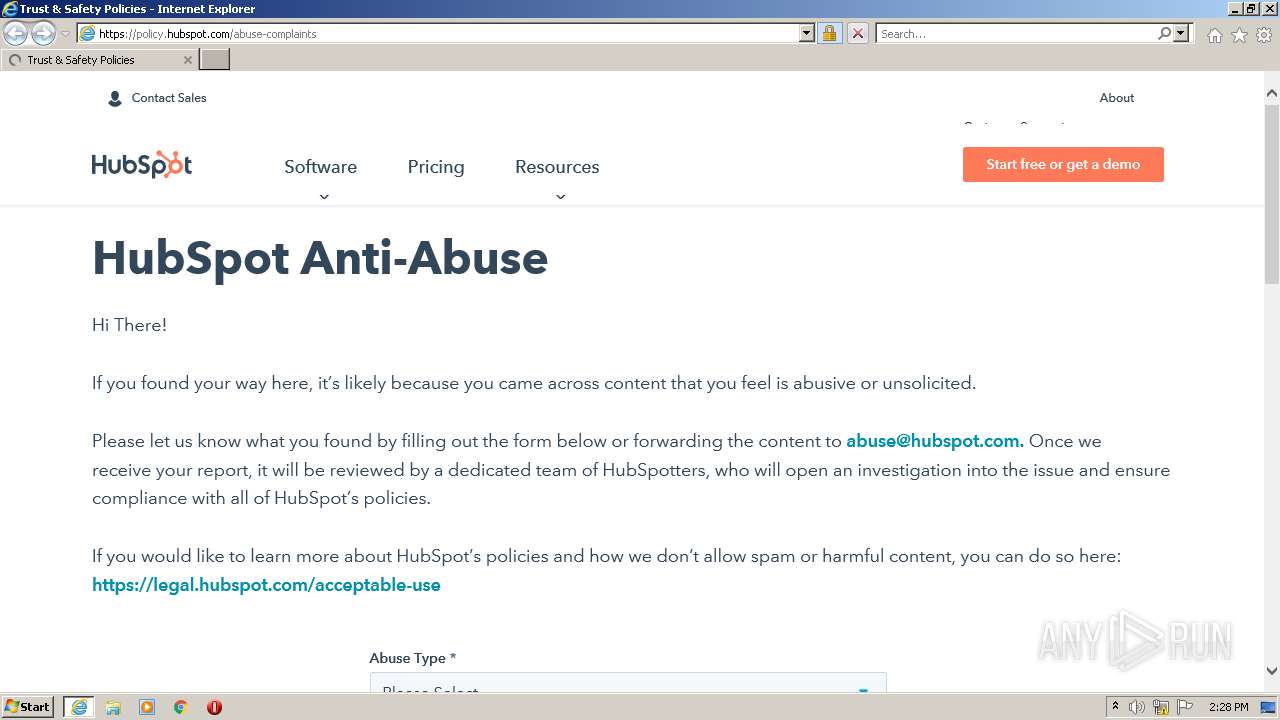Open a new blank tab
Image resolution: width=1280 pixels, height=720 pixels.
[215, 60]
